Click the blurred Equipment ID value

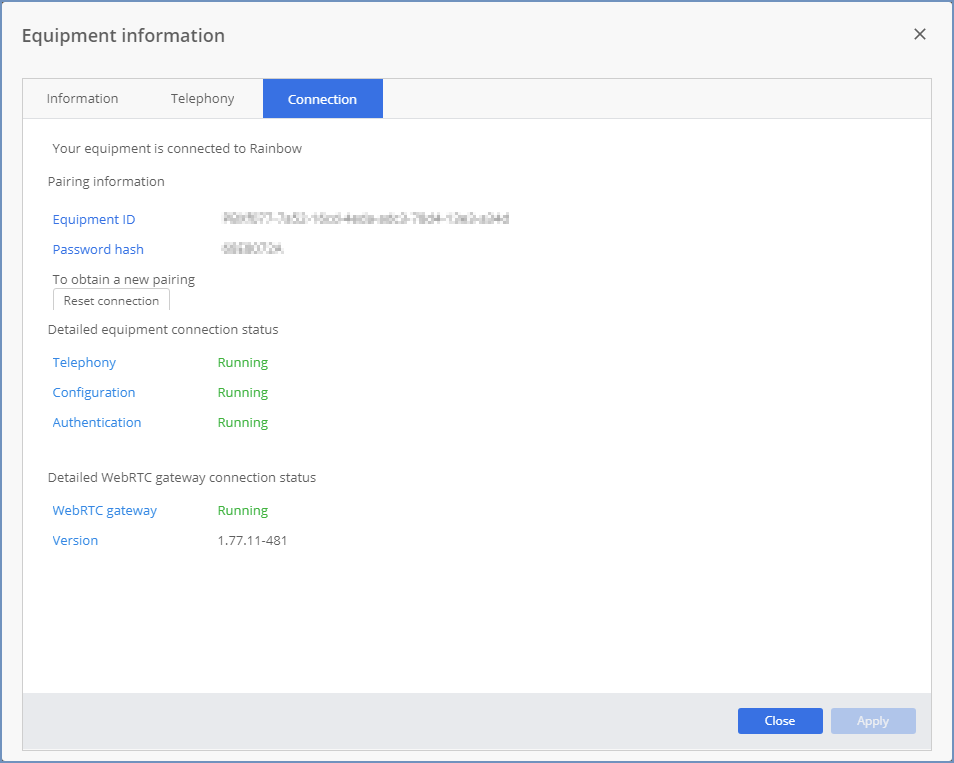click(366, 218)
